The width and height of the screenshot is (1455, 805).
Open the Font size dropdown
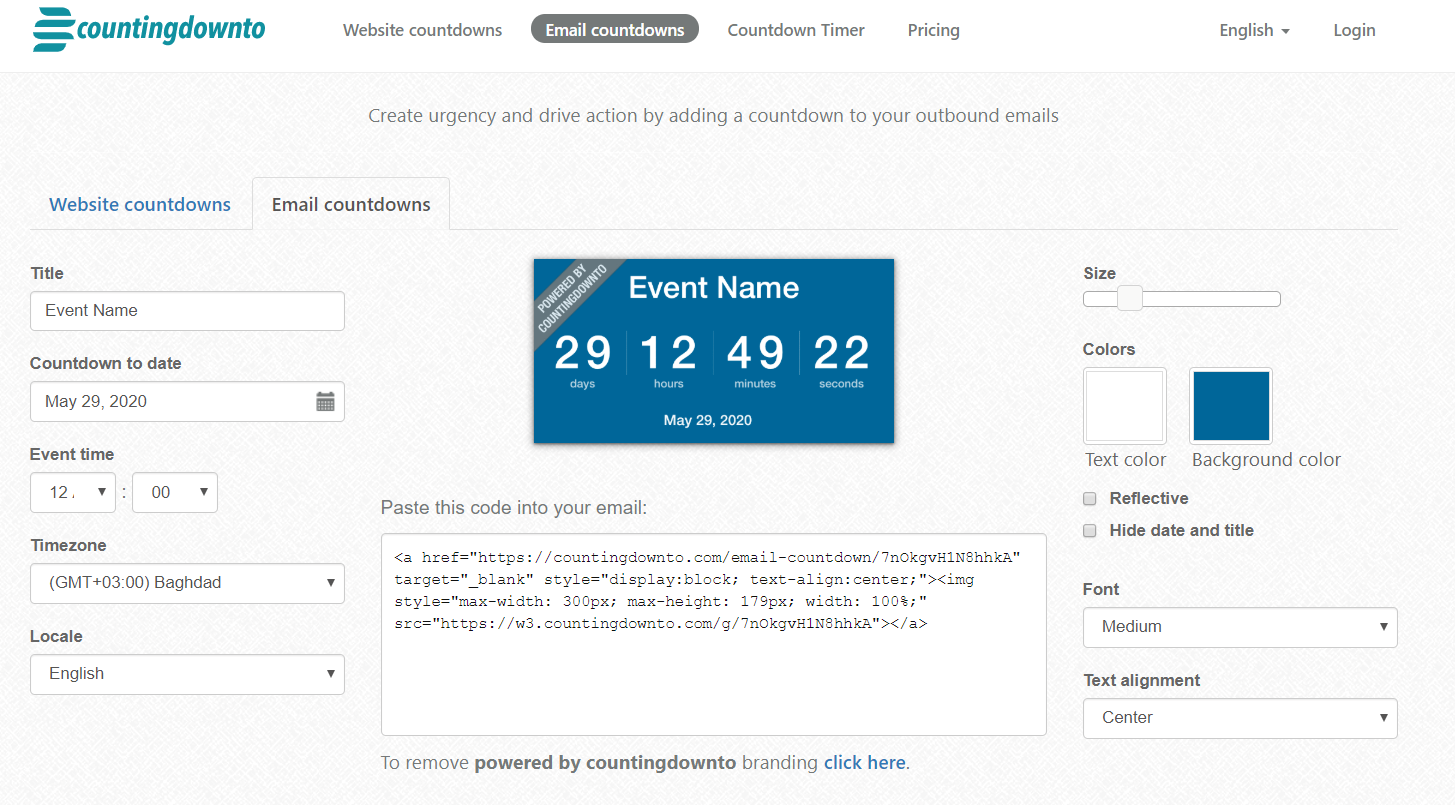[x=1239, y=628]
